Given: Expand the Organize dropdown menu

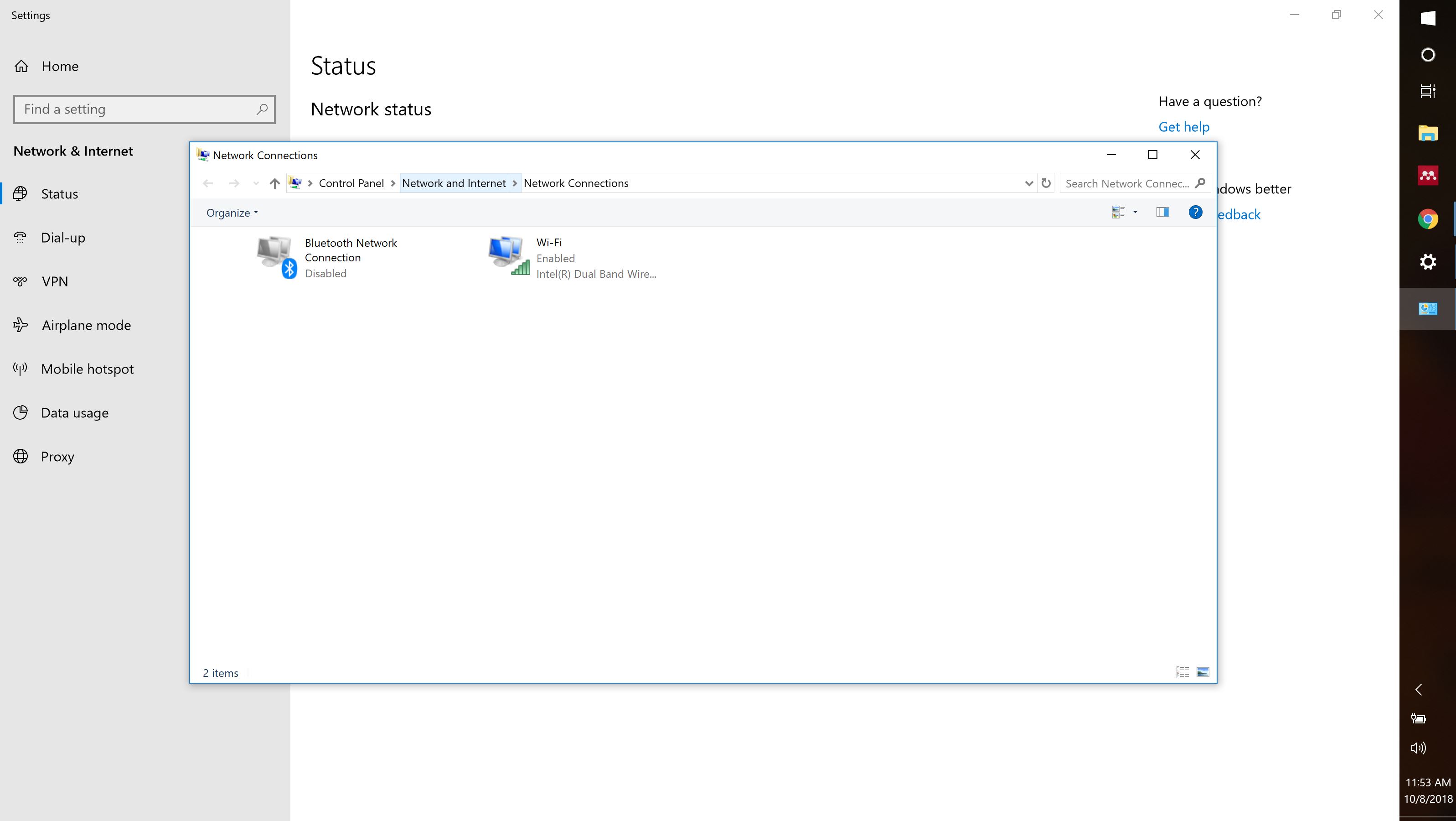Looking at the screenshot, I should pos(232,213).
